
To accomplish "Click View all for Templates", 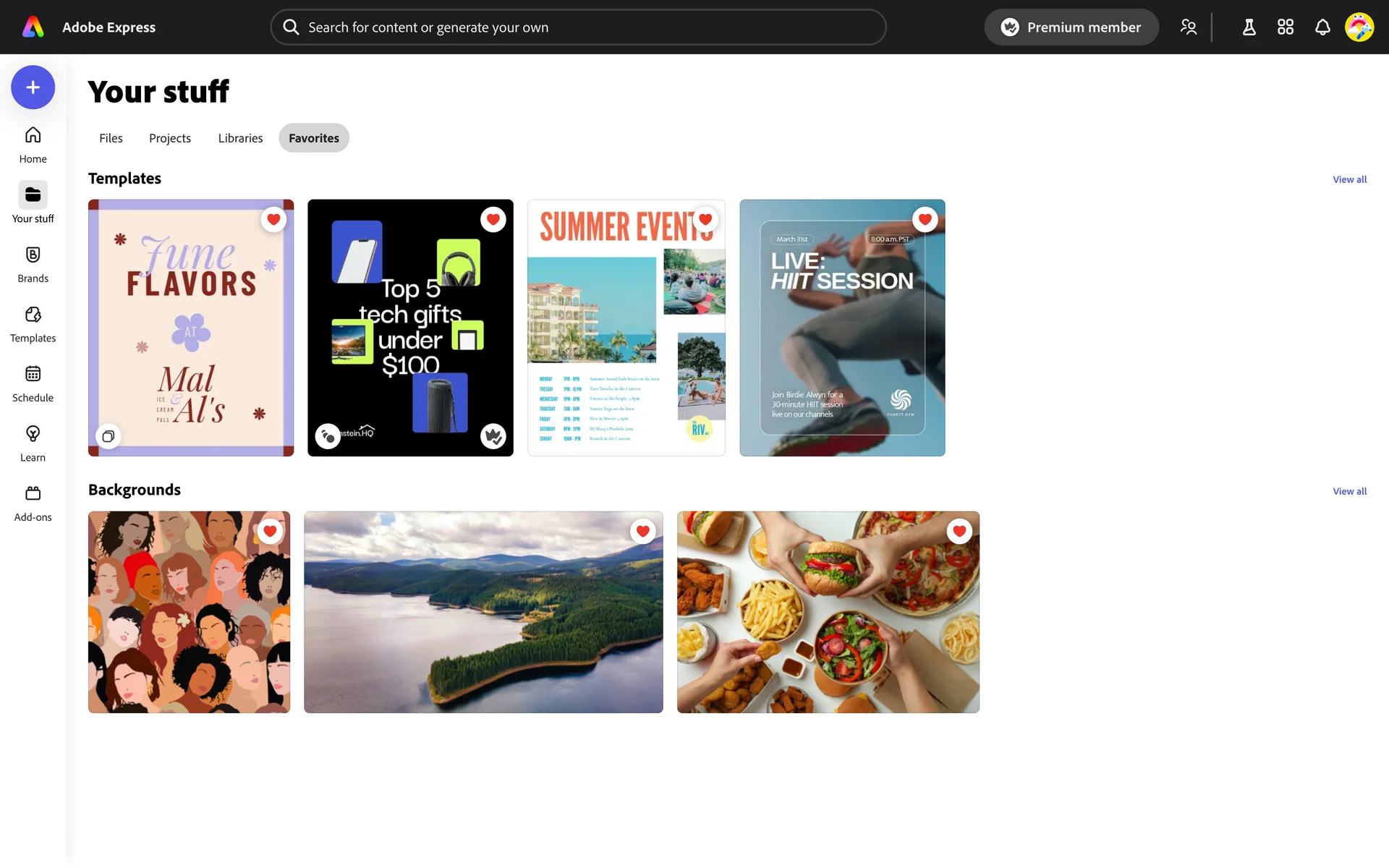I will (1349, 179).
